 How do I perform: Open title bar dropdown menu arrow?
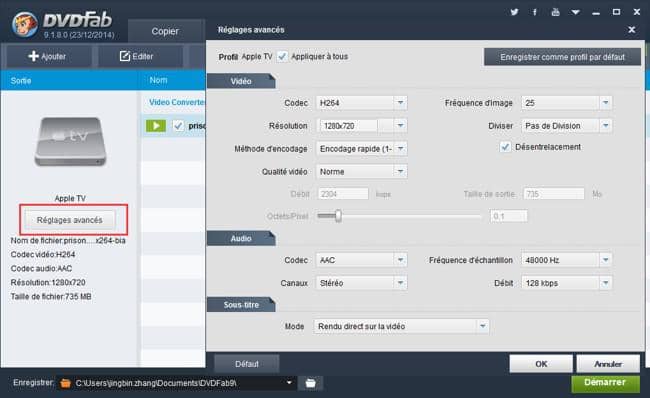(x=575, y=12)
